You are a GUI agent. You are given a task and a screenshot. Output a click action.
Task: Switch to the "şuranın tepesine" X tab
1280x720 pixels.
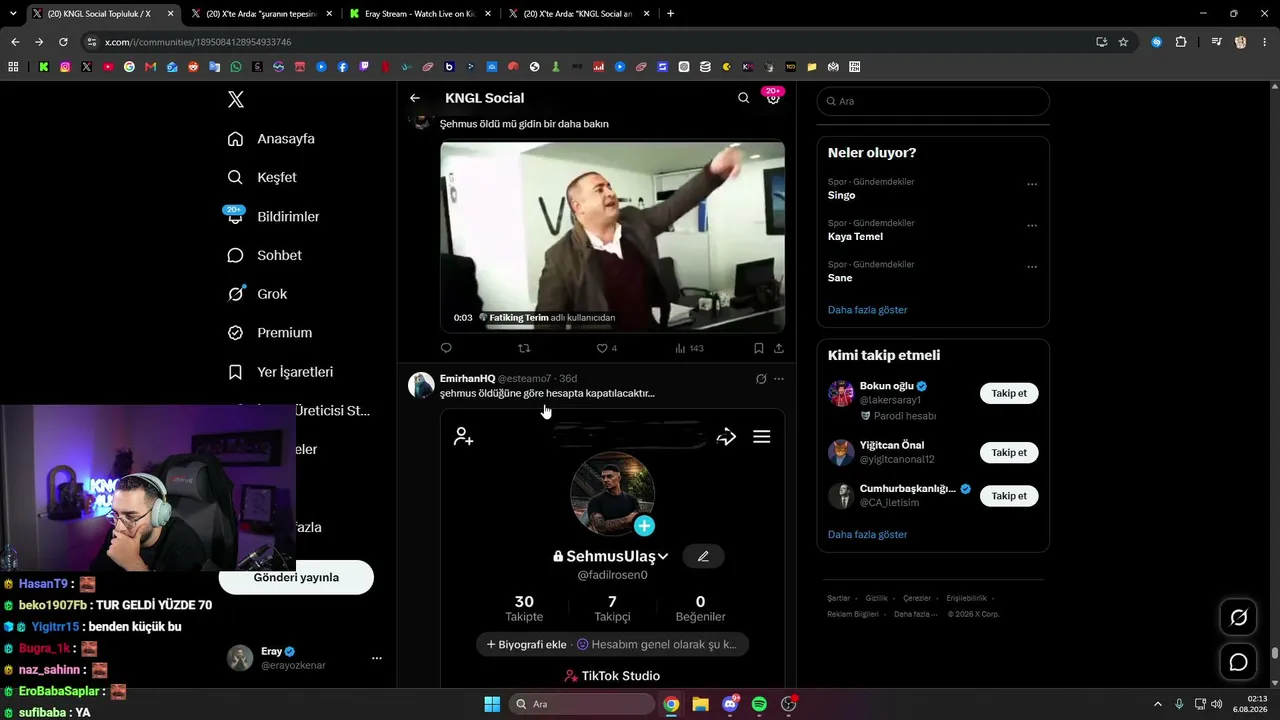click(x=259, y=14)
